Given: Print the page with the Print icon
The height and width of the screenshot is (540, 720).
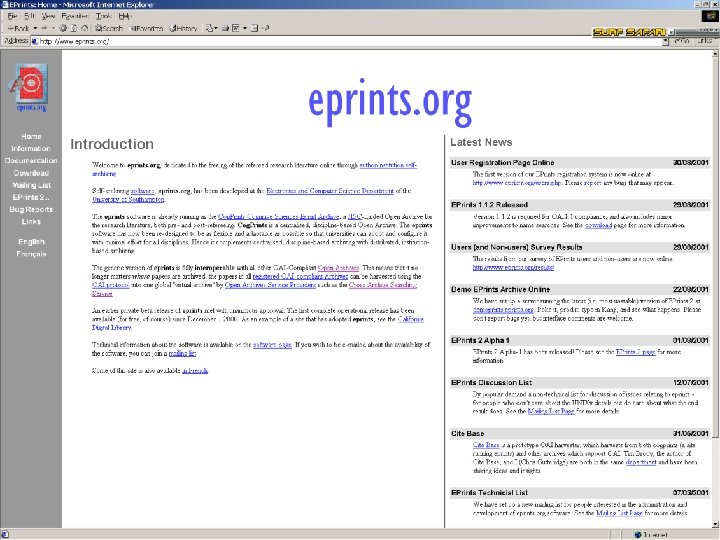Looking at the screenshot, I should [x=225, y=28].
